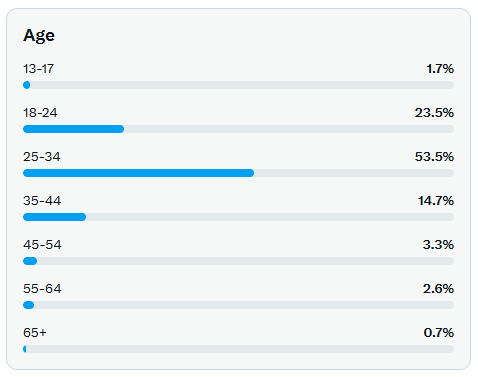Select the 35-44 age label
Image resolution: width=478 pixels, height=377 pixels.
click(42, 201)
